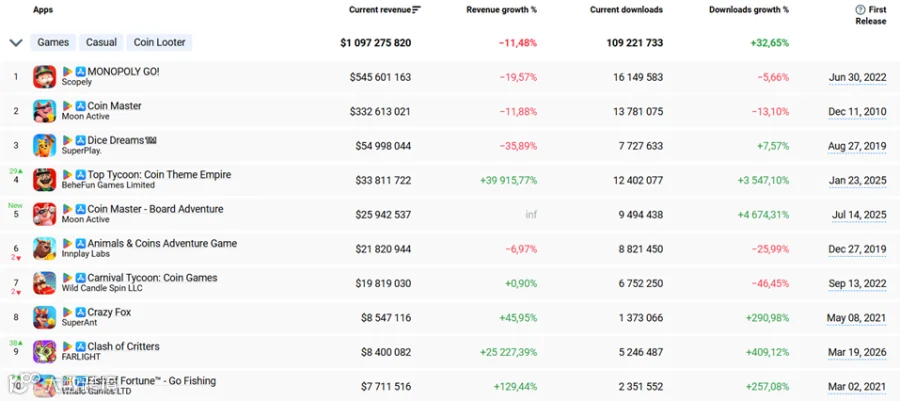Select the Coin Looter filter tag
Image resolution: width=900 pixels, height=401 pixels.
pyautogui.click(x=160, y=42)
